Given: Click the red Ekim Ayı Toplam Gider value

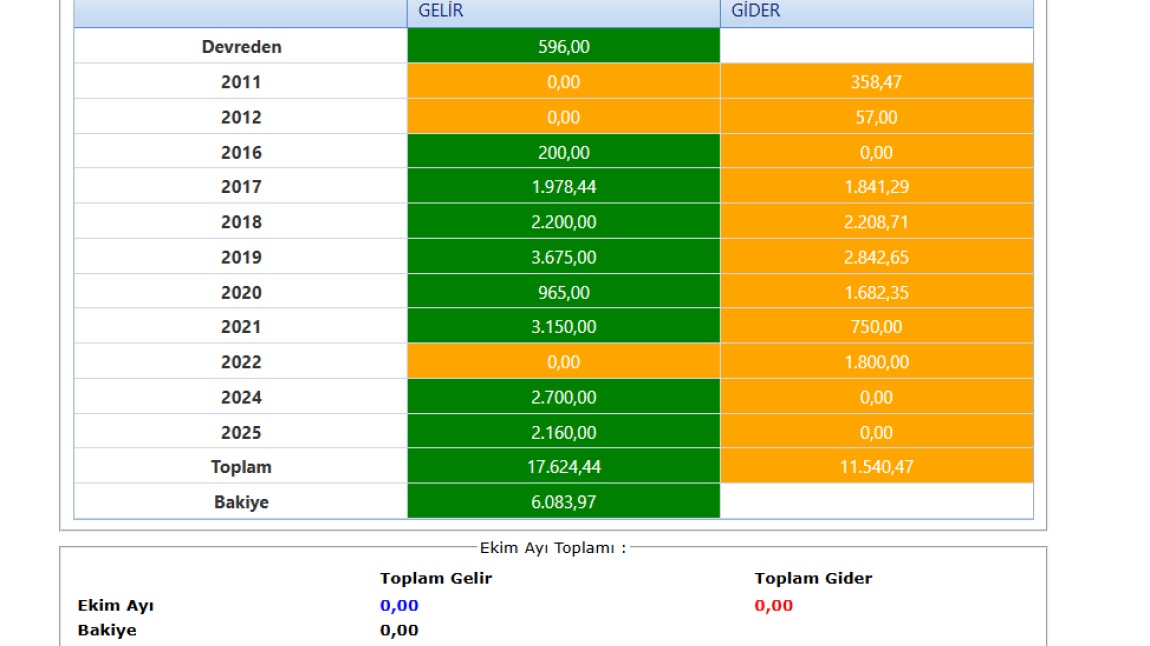Looking at the screenshot, I should tap(773, 606).
